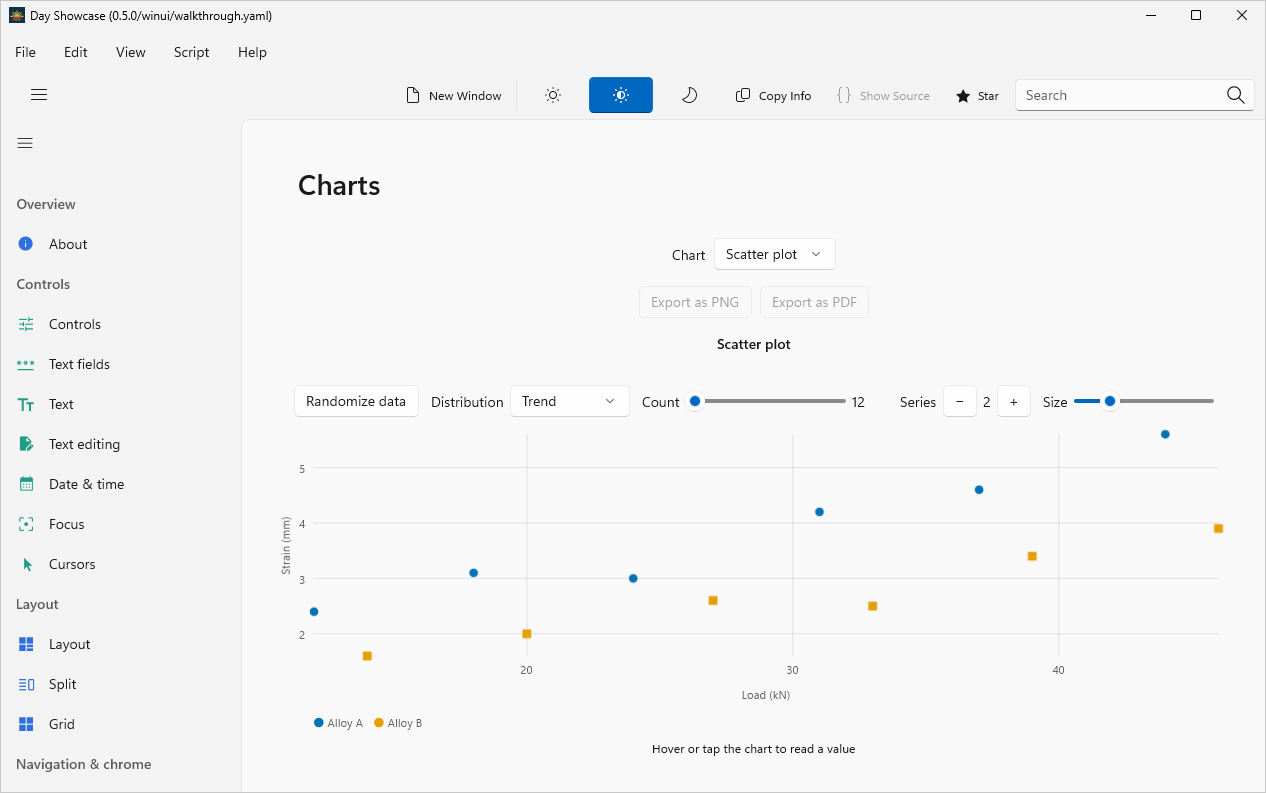Screen dimensions: 1266x793
Task: Click the Controls sliders icon in the sidebar
Action: (x=26, y=324)
